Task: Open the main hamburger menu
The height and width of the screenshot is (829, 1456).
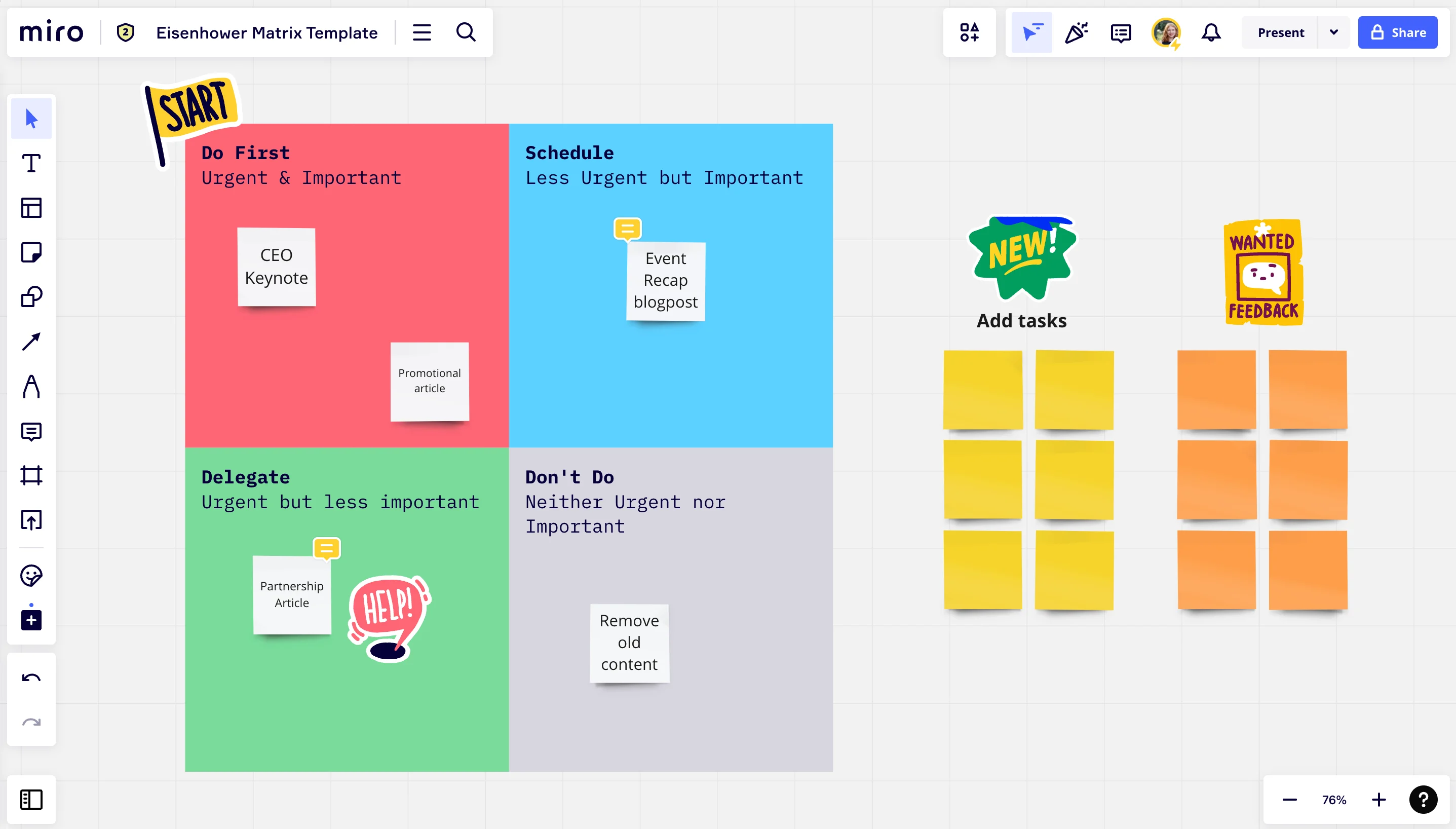Action: pyautogui.click(x=422, y=32)
